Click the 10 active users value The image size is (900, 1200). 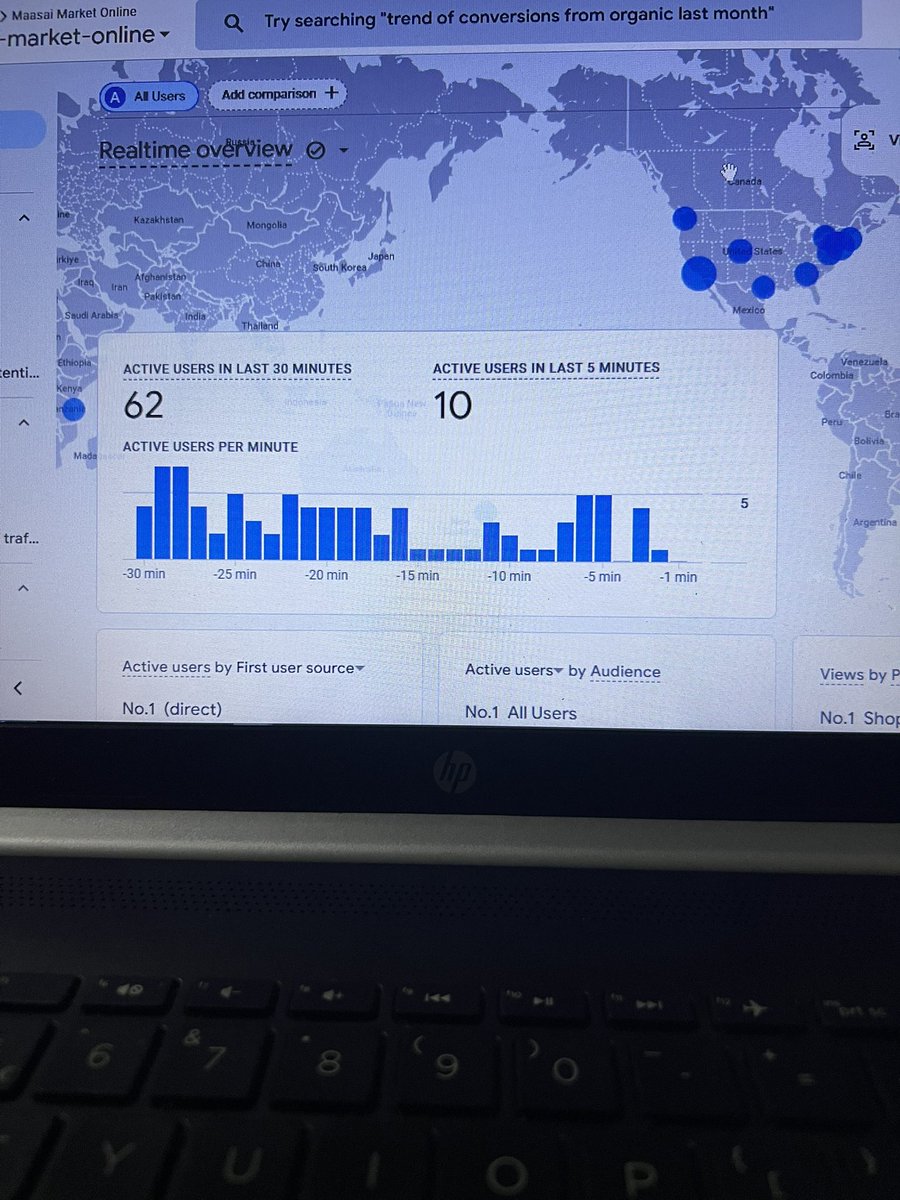(x=453, y=406)
